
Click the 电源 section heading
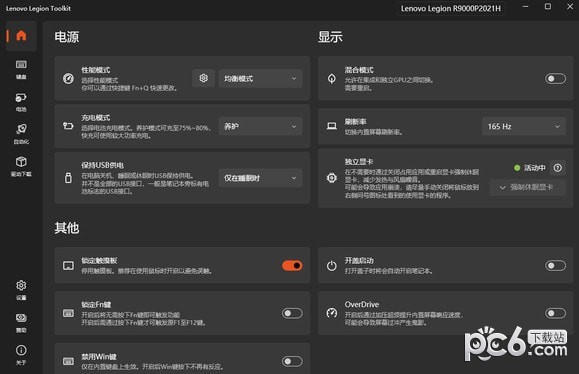[66, 37]
